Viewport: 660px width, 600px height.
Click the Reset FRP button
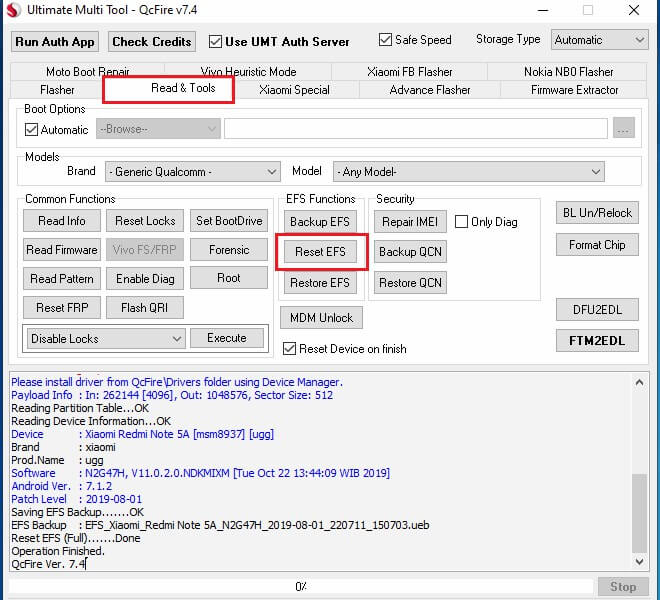[x=62, y=308]
